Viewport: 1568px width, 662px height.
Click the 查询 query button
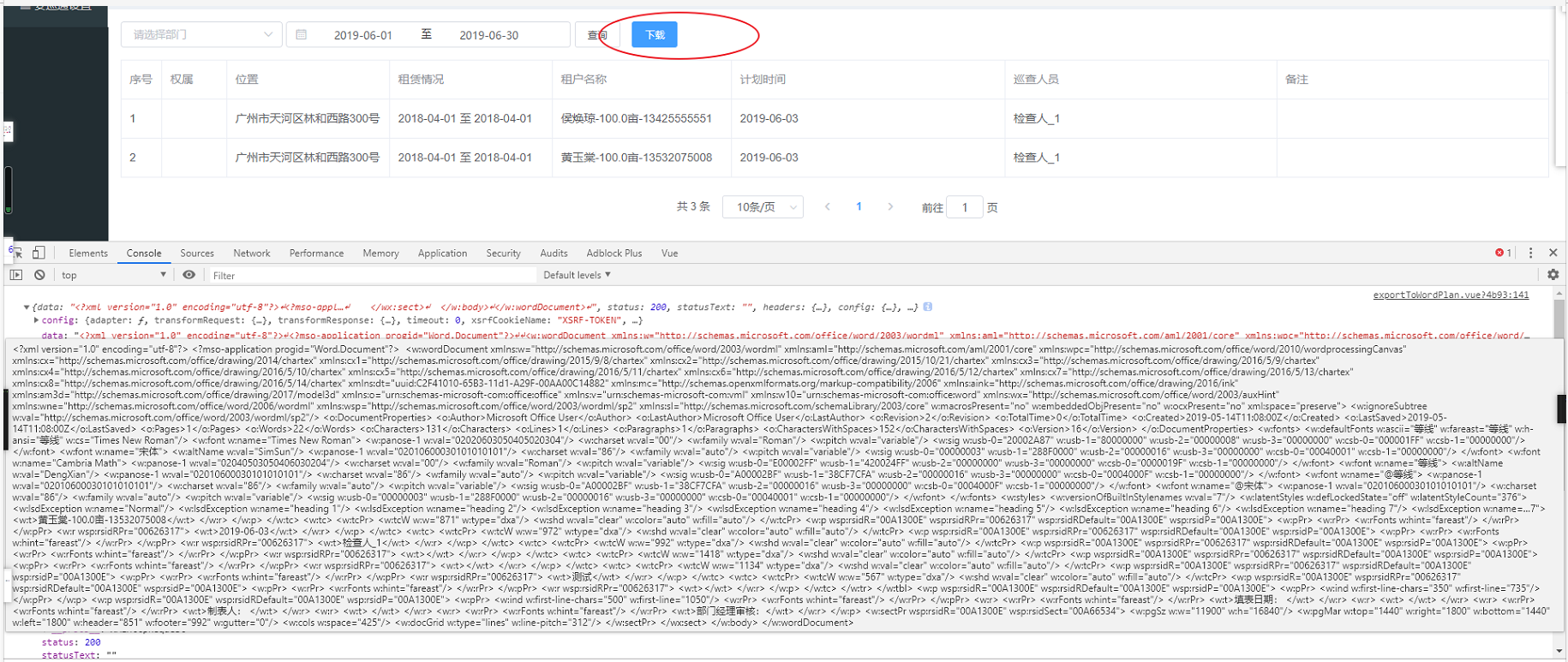[597, 35]
